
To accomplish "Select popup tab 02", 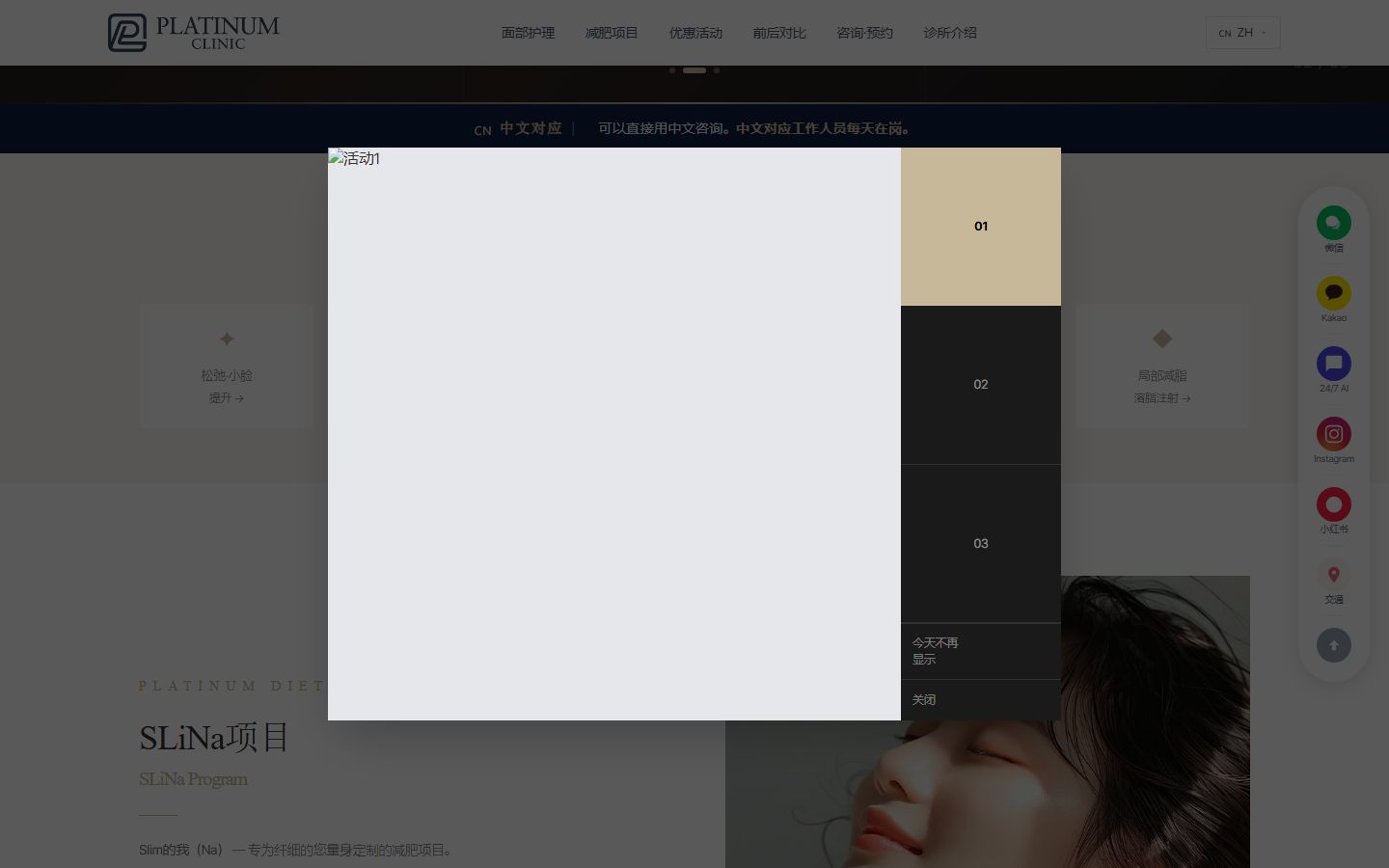I will pos(981,385).
